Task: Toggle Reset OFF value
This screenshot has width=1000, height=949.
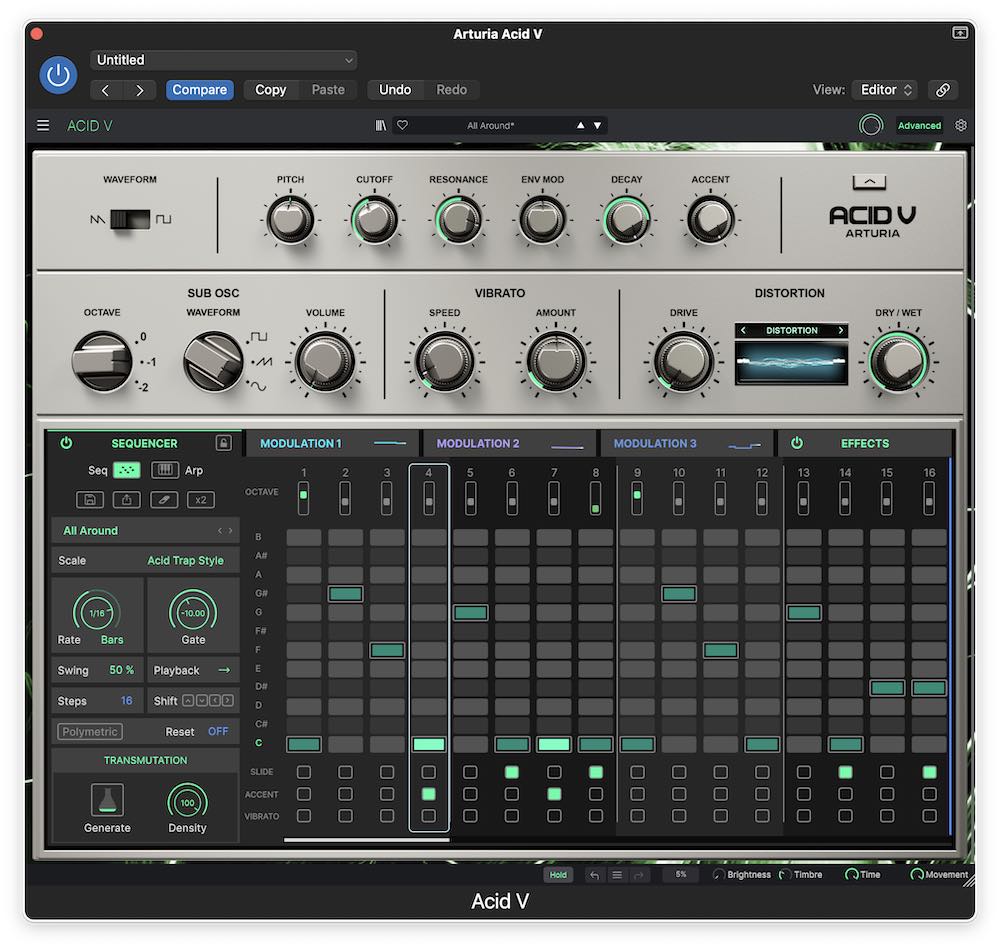Action: (x=218, y=732)
